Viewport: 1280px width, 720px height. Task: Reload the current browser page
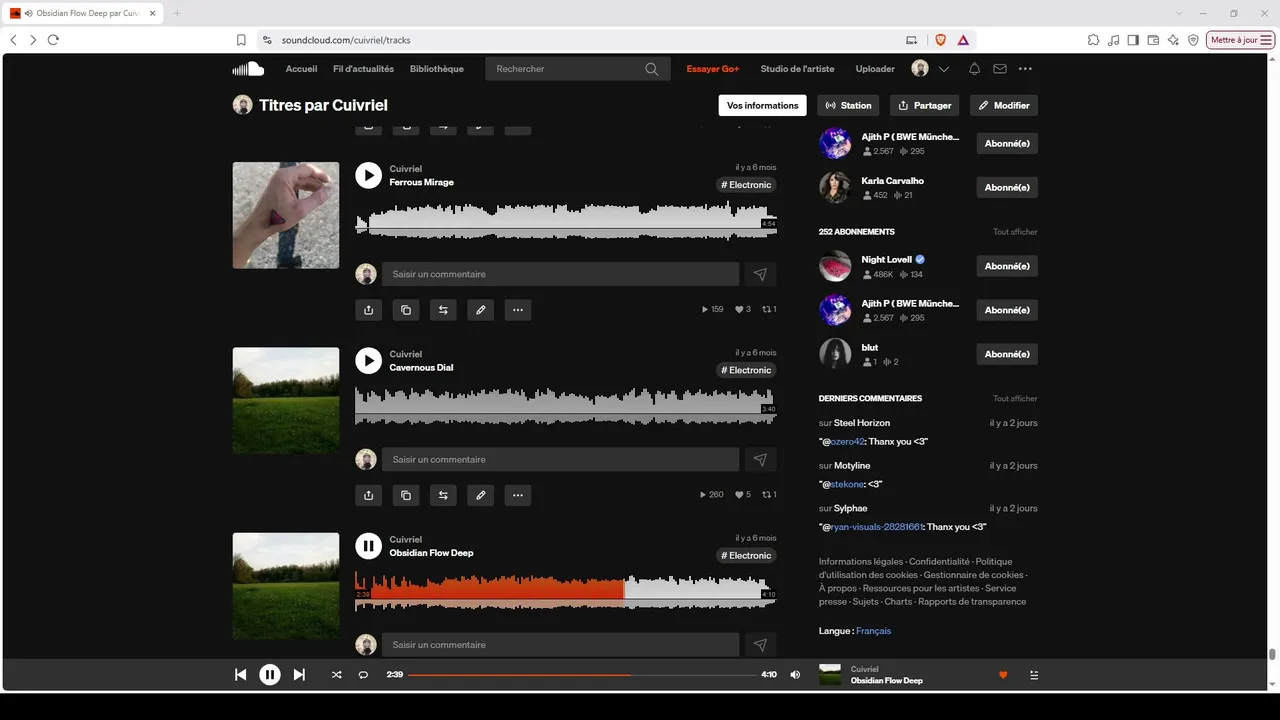click(53, 40)
